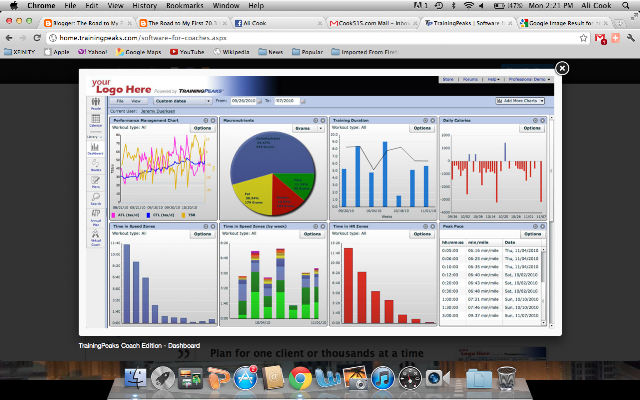
Task: Close the Time in HR Zones panel
Action: click(x=432, y=226)
